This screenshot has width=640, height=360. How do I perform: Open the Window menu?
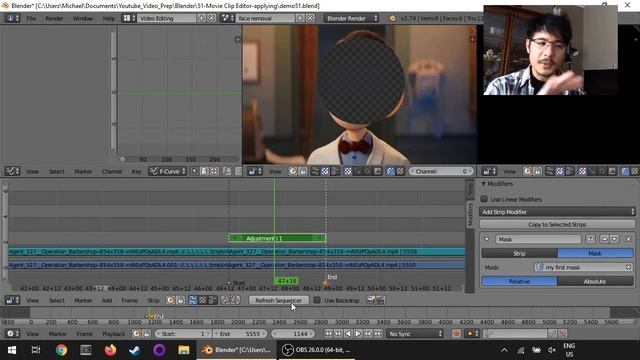[x=82, y=18]
